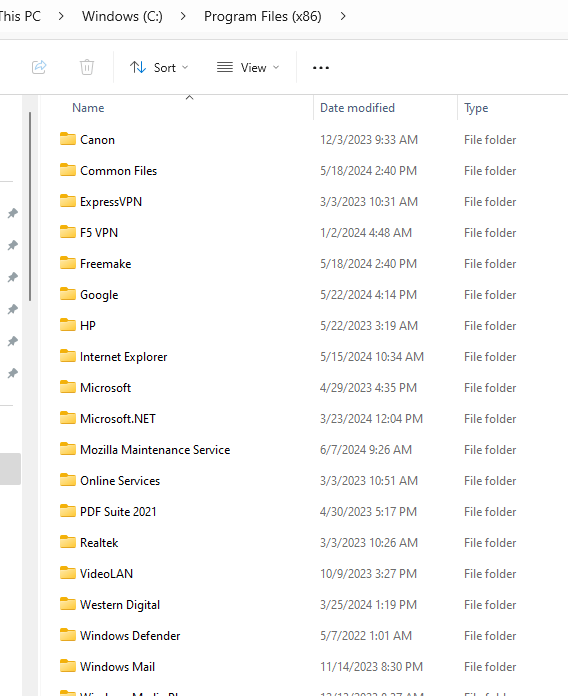Click the Common Files folder name

pos(118,171)
